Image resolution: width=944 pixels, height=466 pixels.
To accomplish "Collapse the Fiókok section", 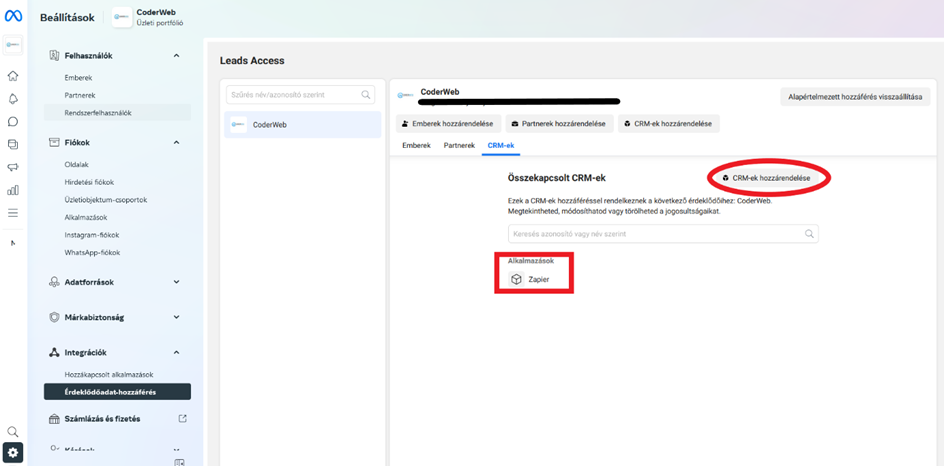I will (x=176, y=142).
